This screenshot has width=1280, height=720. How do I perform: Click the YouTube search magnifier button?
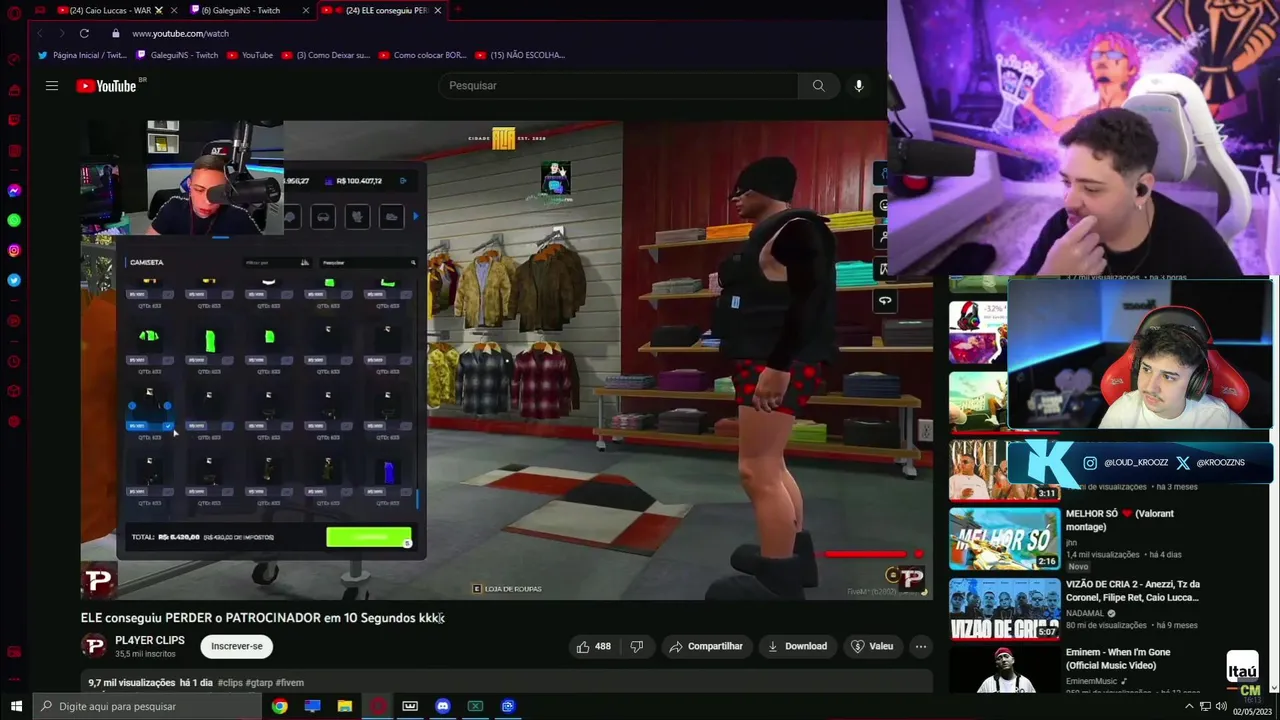pos(818,86)
